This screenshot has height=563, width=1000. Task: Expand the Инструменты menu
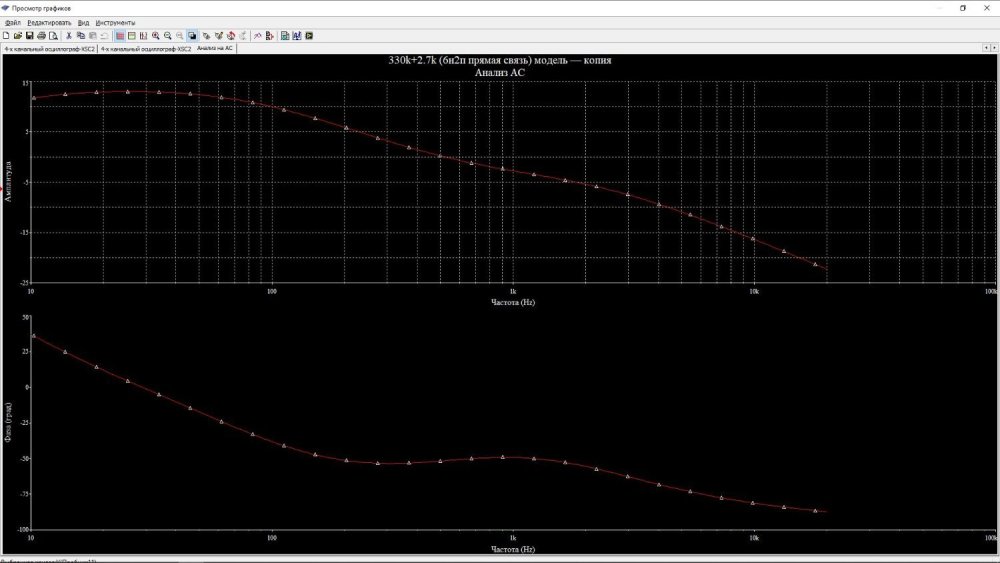tap(115, 21)
